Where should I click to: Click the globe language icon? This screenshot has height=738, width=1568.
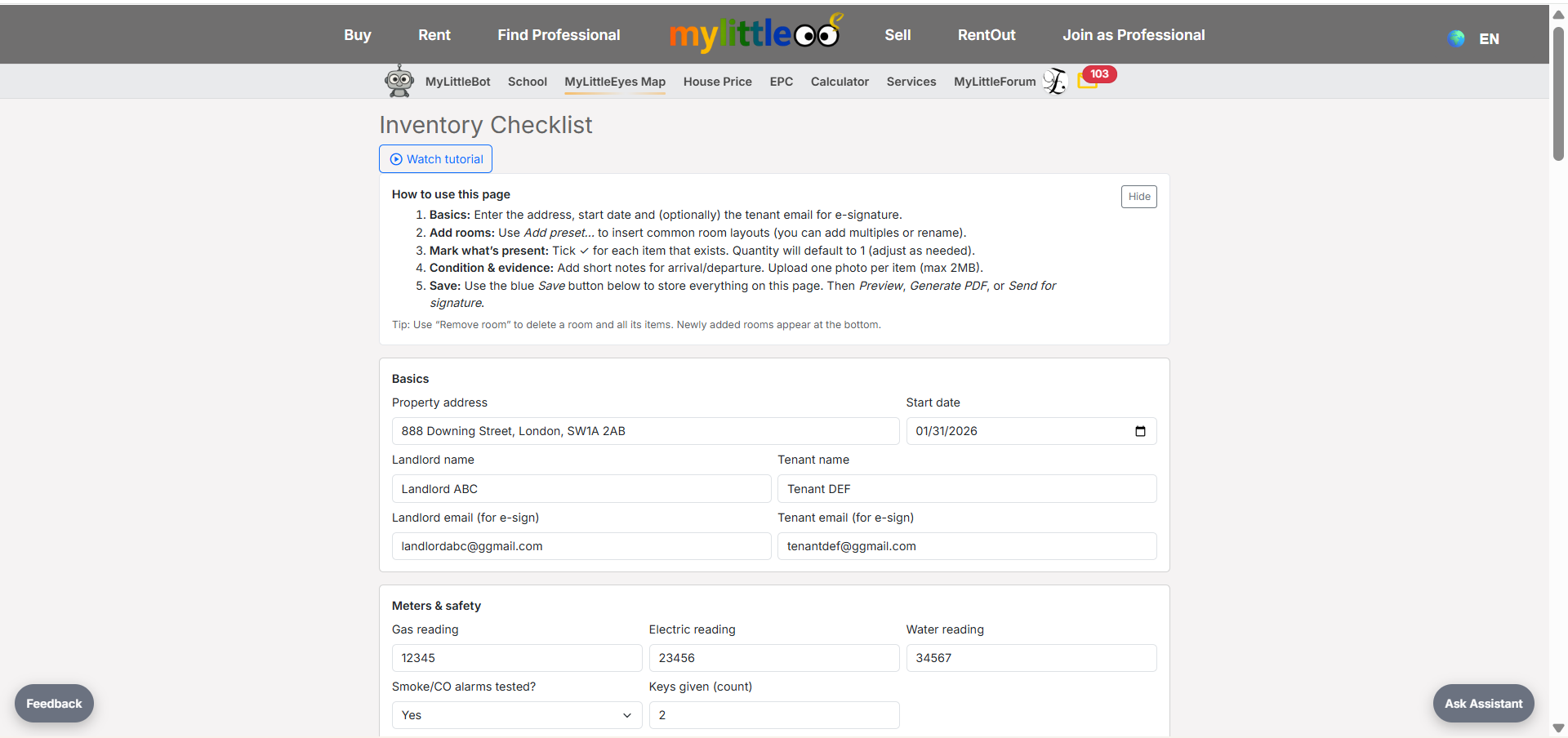point(1456,38)
